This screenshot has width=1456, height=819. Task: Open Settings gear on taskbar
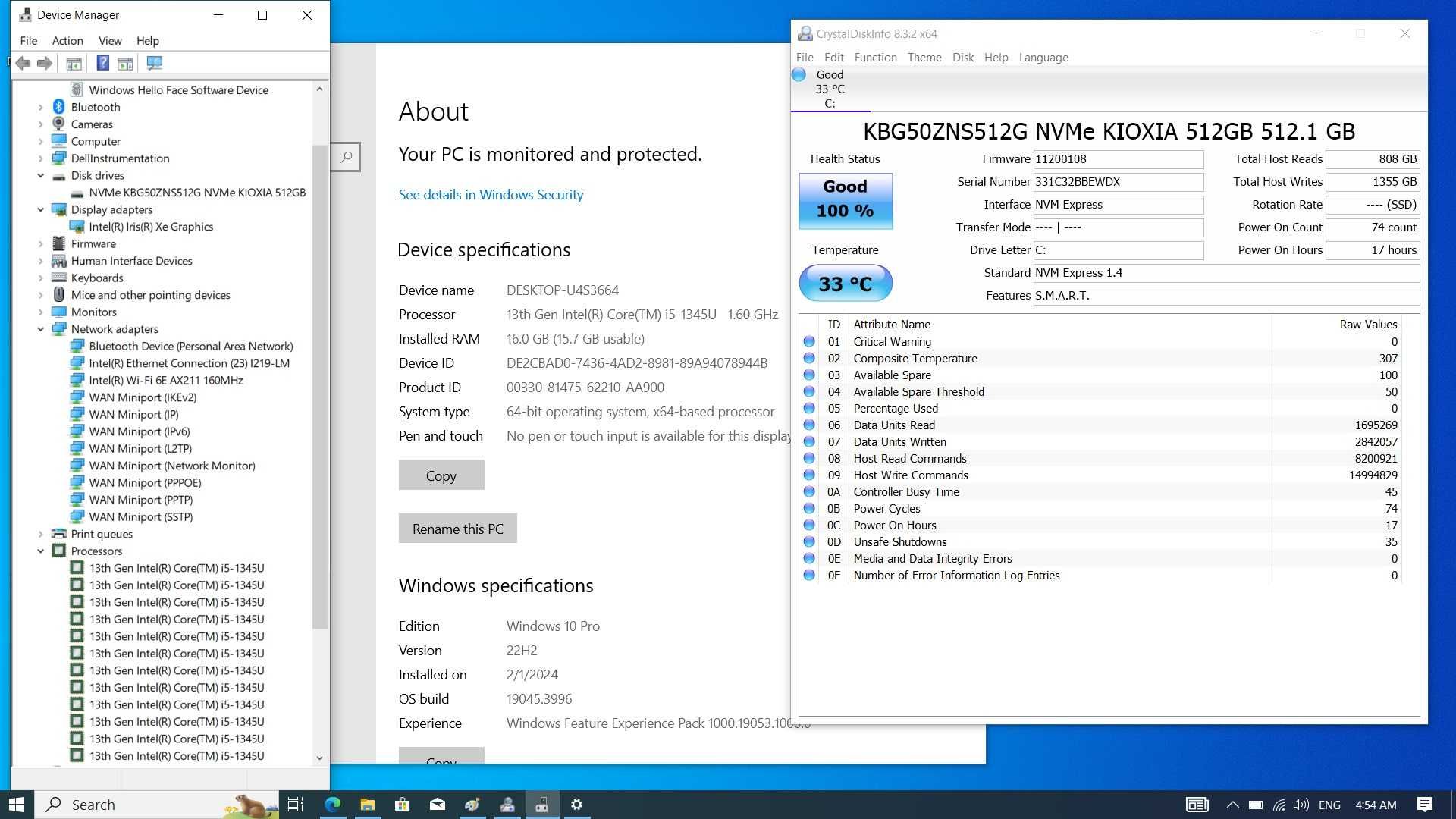[576, 805]
